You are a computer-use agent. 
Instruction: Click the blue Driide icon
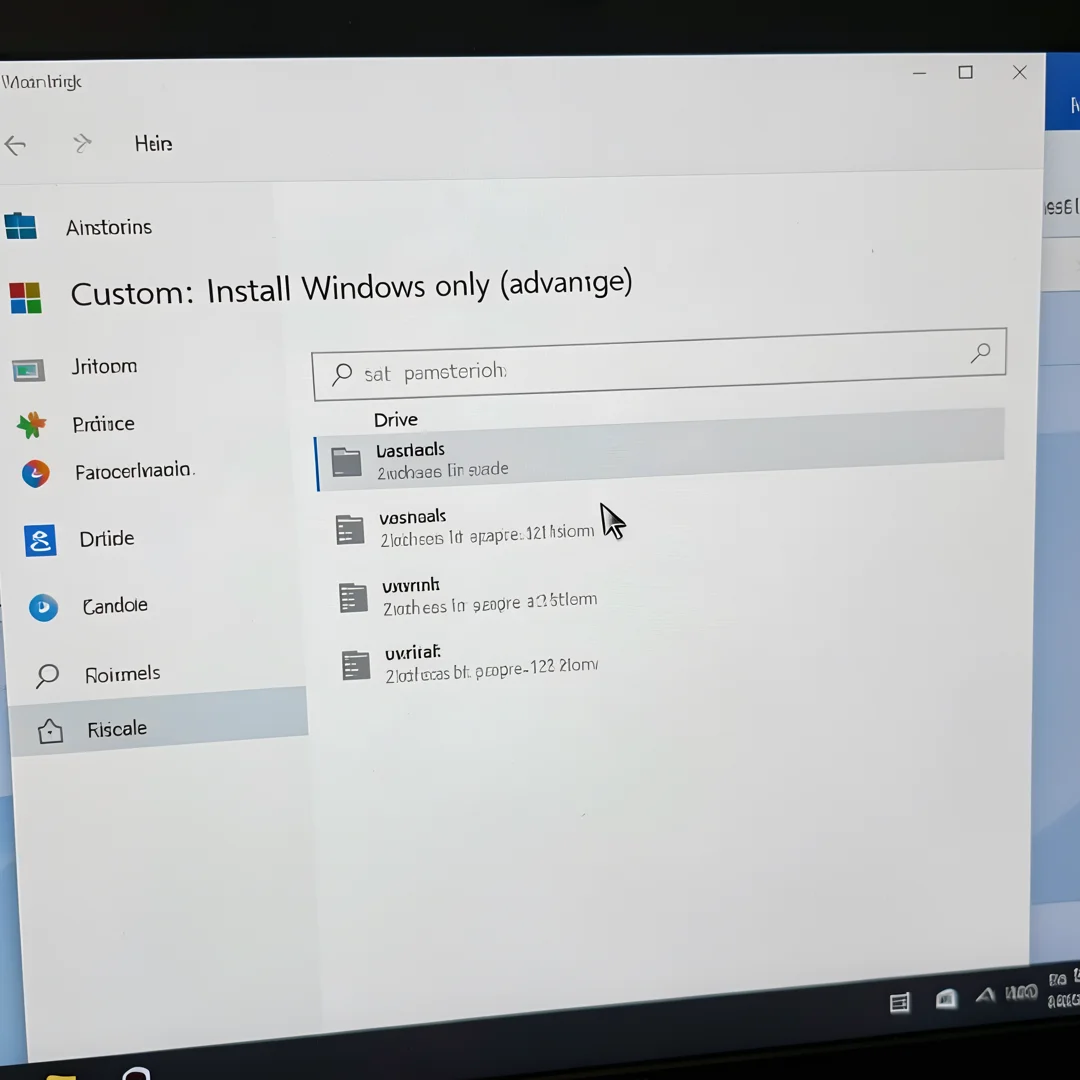coord(40,540)
